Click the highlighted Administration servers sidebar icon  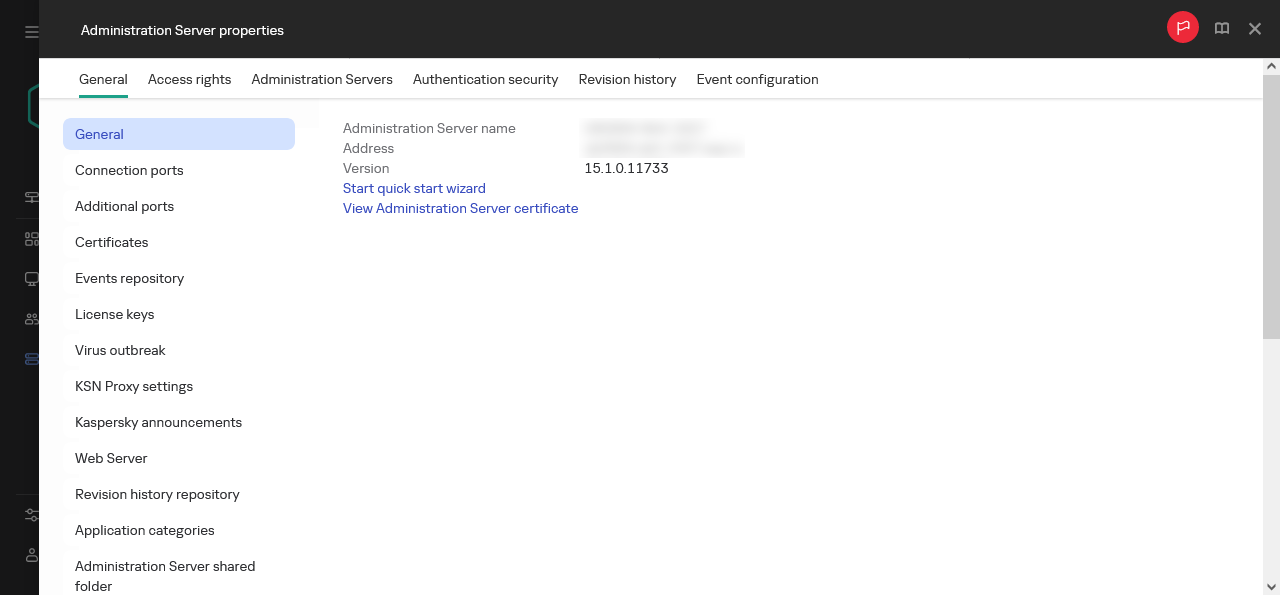pyautogui.click(x=30, y=358)
